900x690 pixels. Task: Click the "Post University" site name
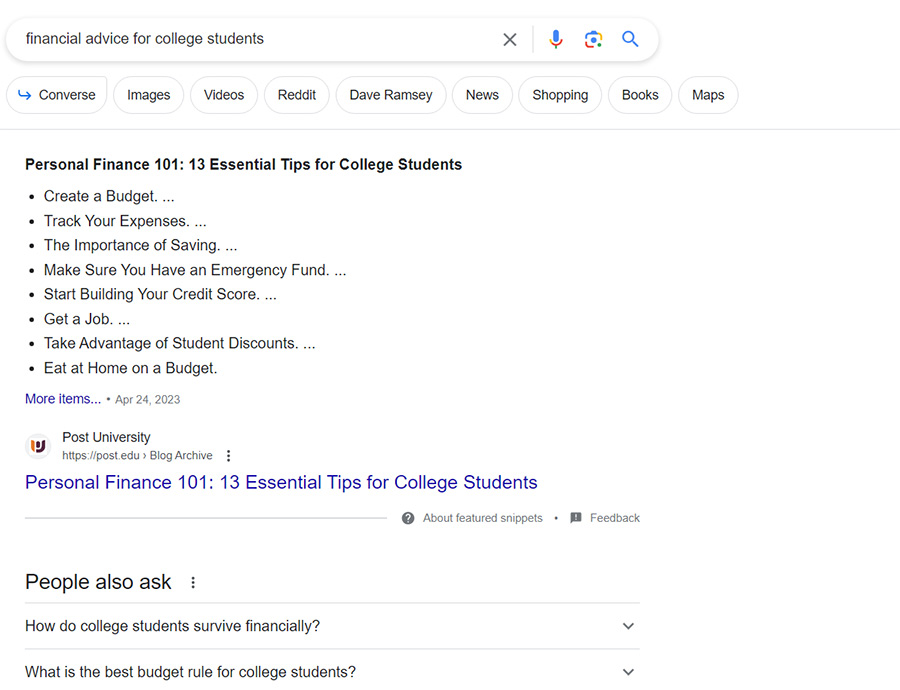pos(106,437)
